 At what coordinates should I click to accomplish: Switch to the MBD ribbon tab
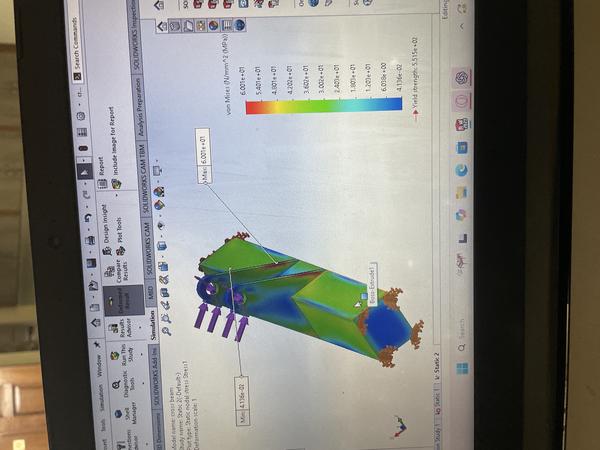tap(150, 293)
